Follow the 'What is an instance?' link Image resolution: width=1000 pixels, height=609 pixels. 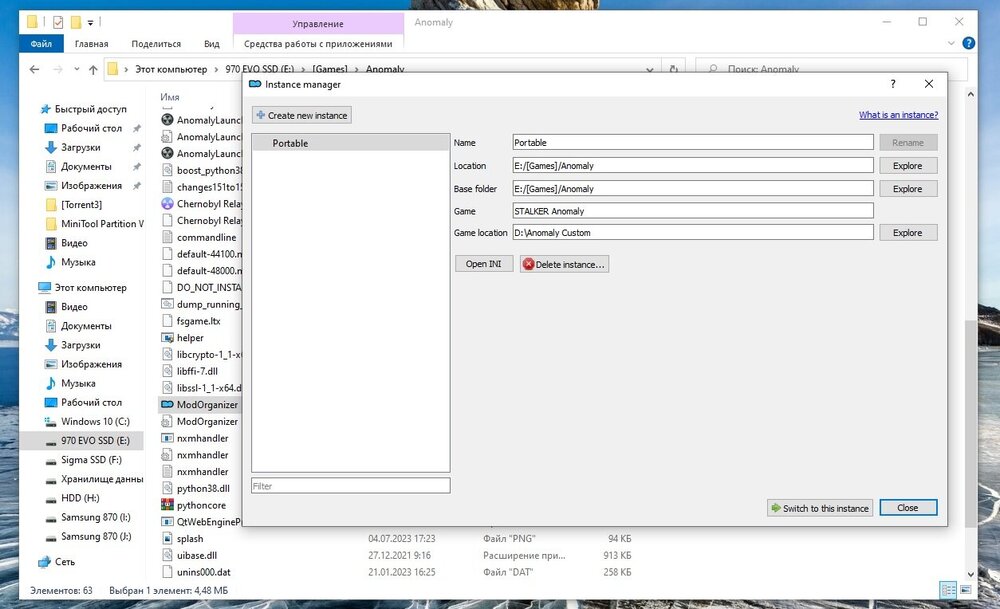pos(898,115)
